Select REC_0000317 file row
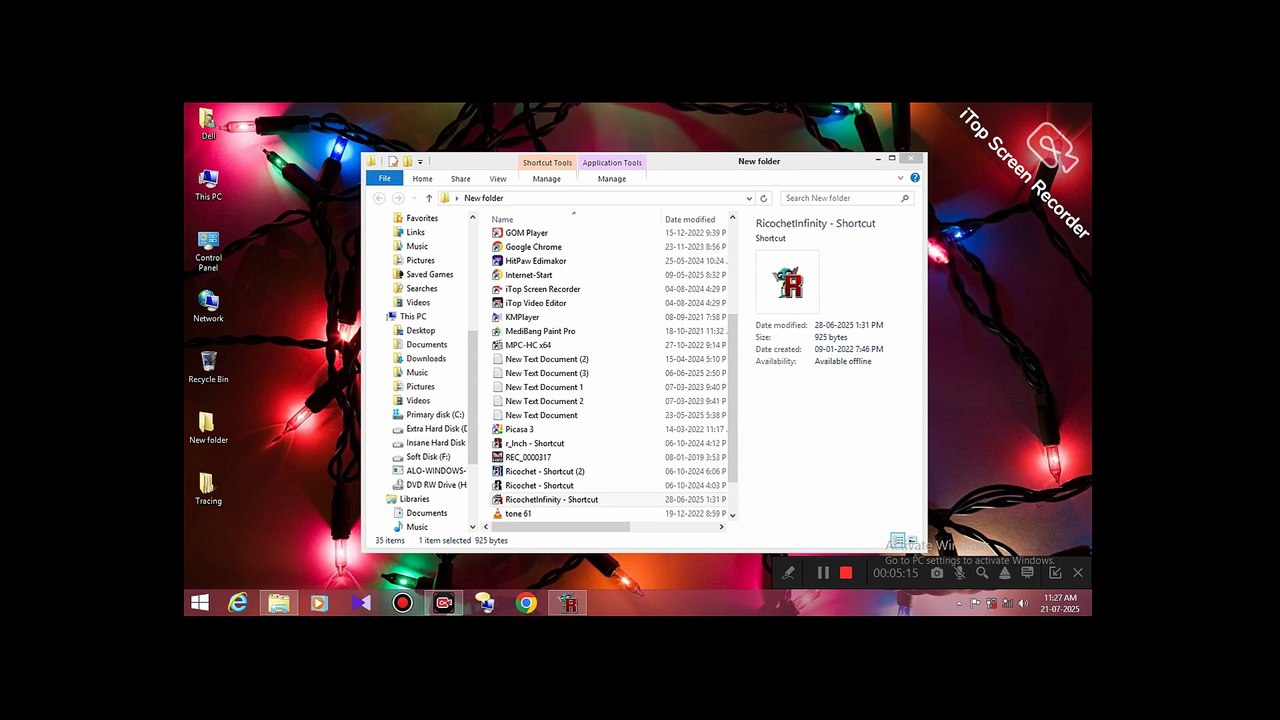Viewport: 1280px width, 720px height. tap(609, 457)
